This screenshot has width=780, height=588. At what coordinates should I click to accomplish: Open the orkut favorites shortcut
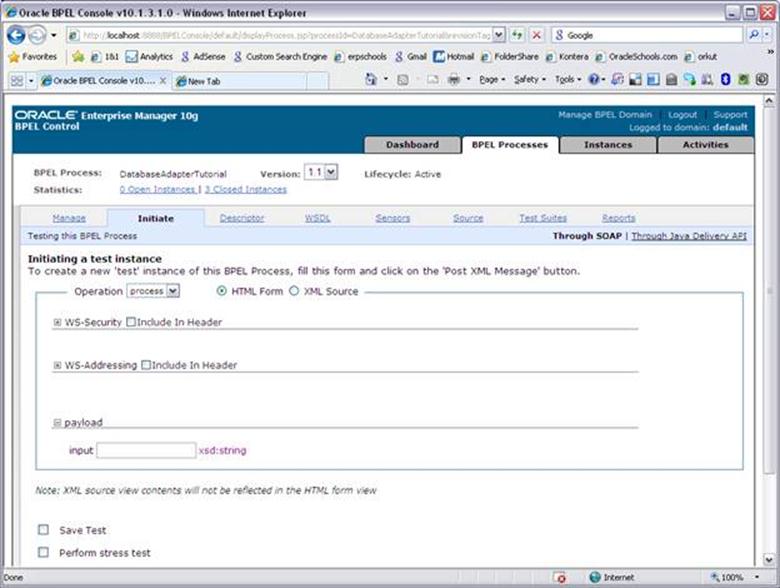coord(700,57)
